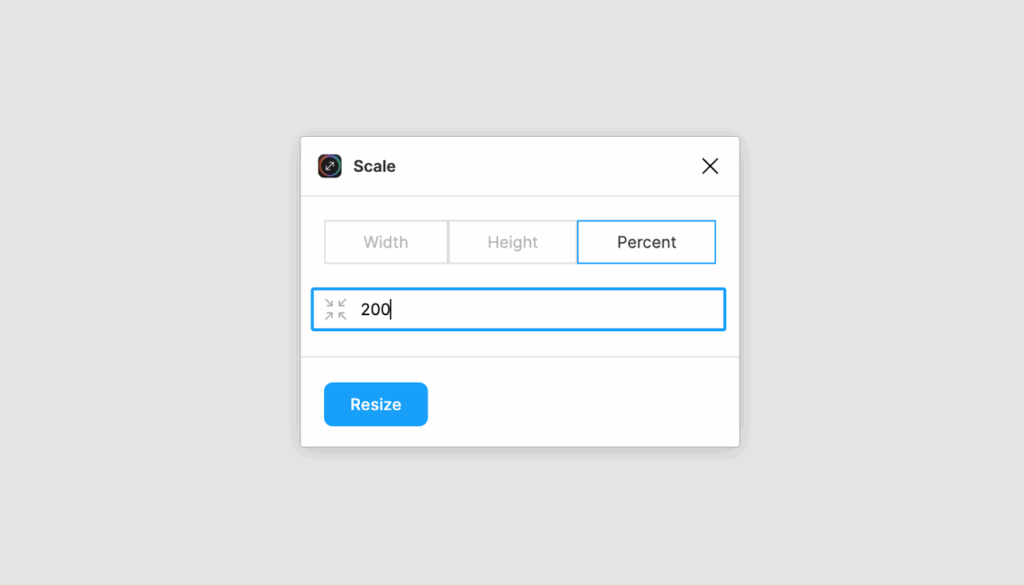Click the Scale title text
The width and height of the screenshot is (1024, 585).
[374, 166]
